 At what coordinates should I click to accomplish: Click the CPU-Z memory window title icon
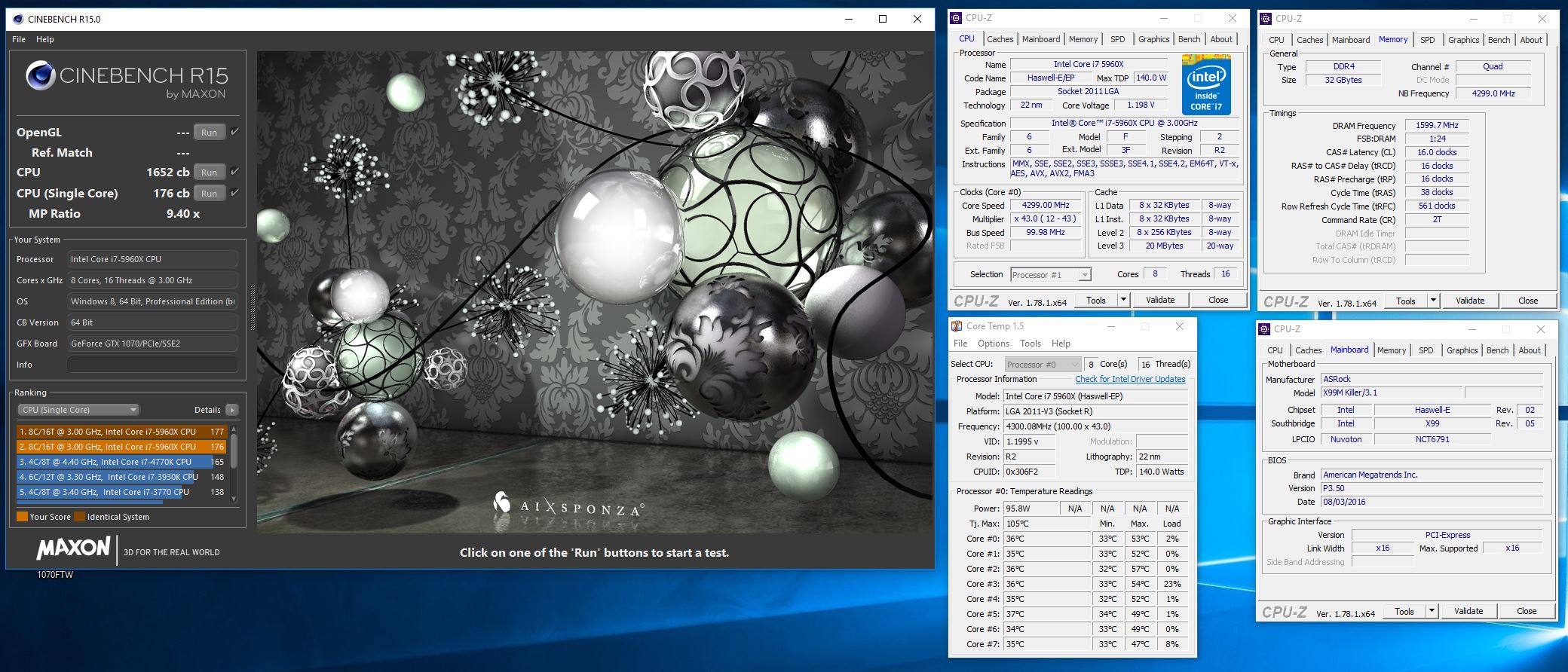click(1266, 19)
